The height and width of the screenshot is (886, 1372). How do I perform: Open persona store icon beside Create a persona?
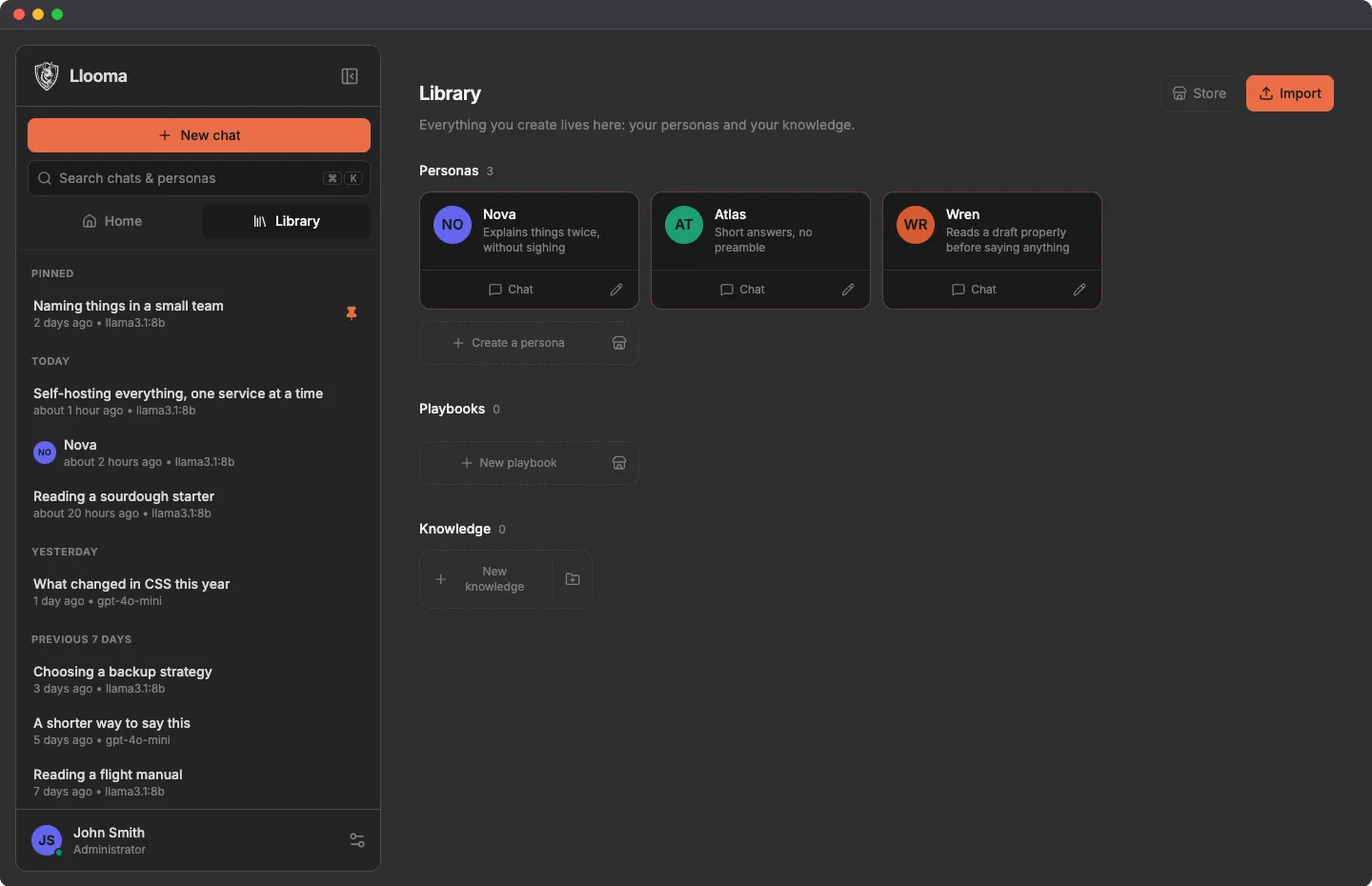[x=619, y=343]
